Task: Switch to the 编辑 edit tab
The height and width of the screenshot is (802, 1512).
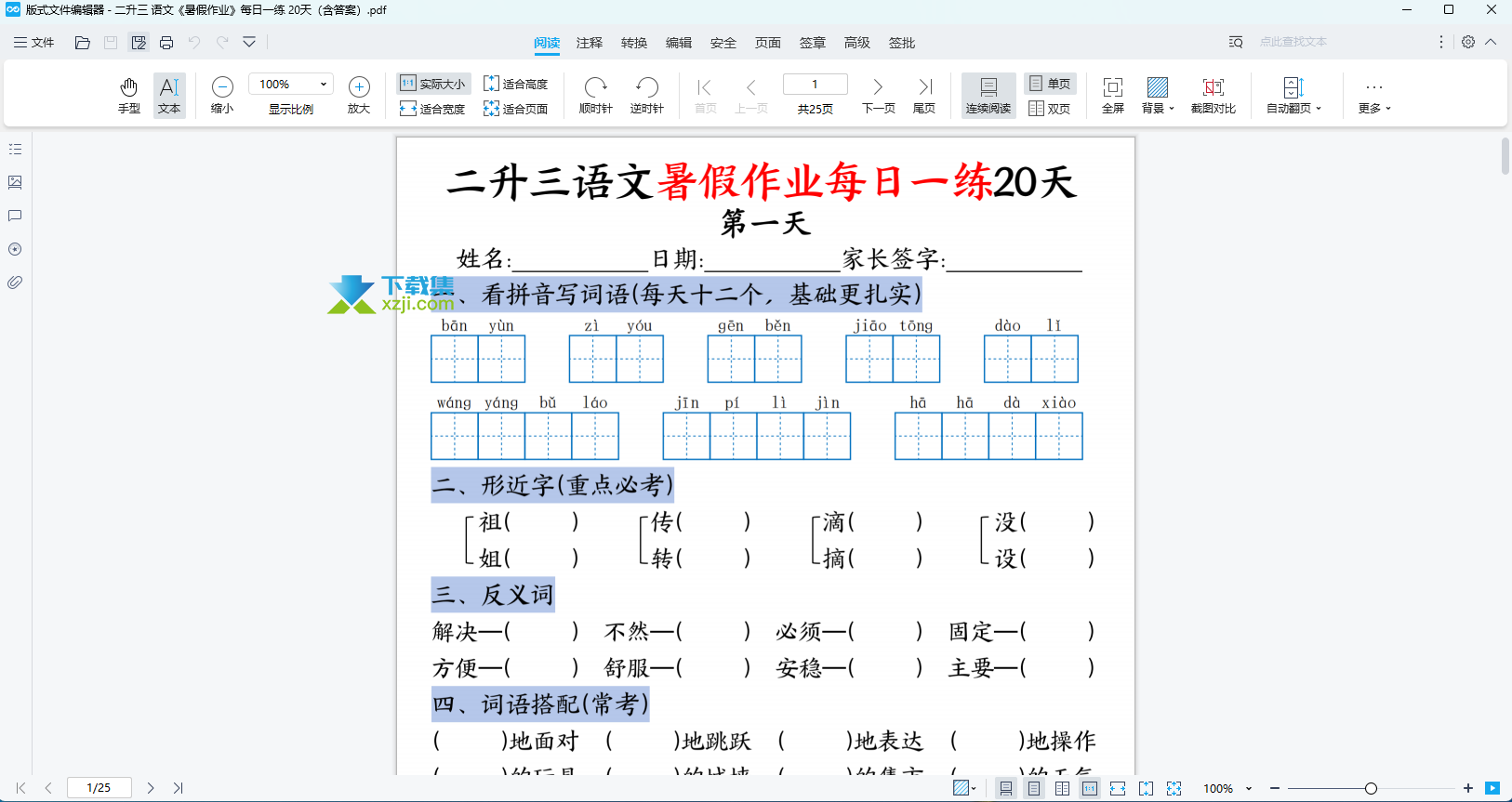Action: pos(679,43)
